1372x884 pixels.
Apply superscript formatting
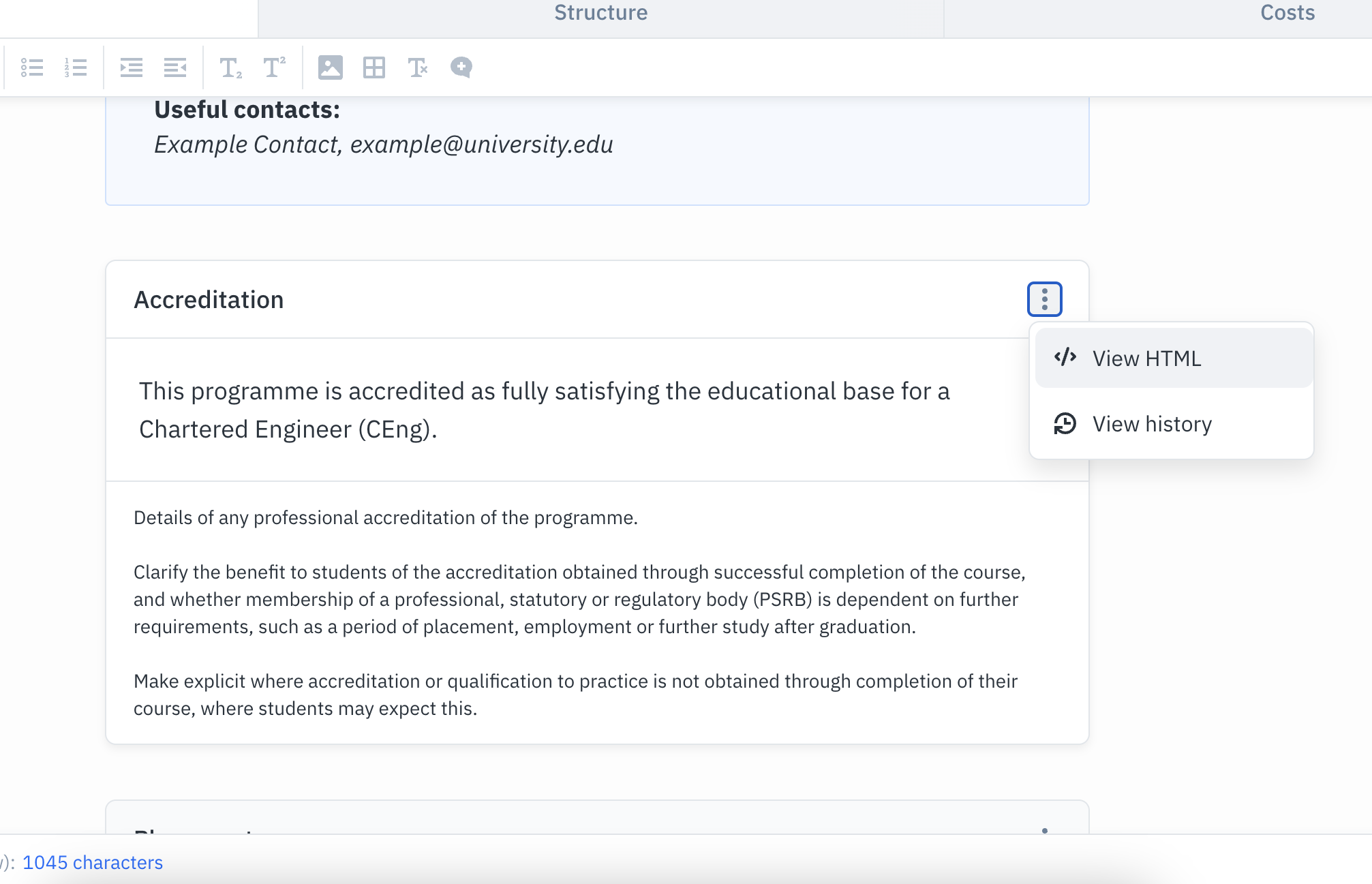(273, 67)
